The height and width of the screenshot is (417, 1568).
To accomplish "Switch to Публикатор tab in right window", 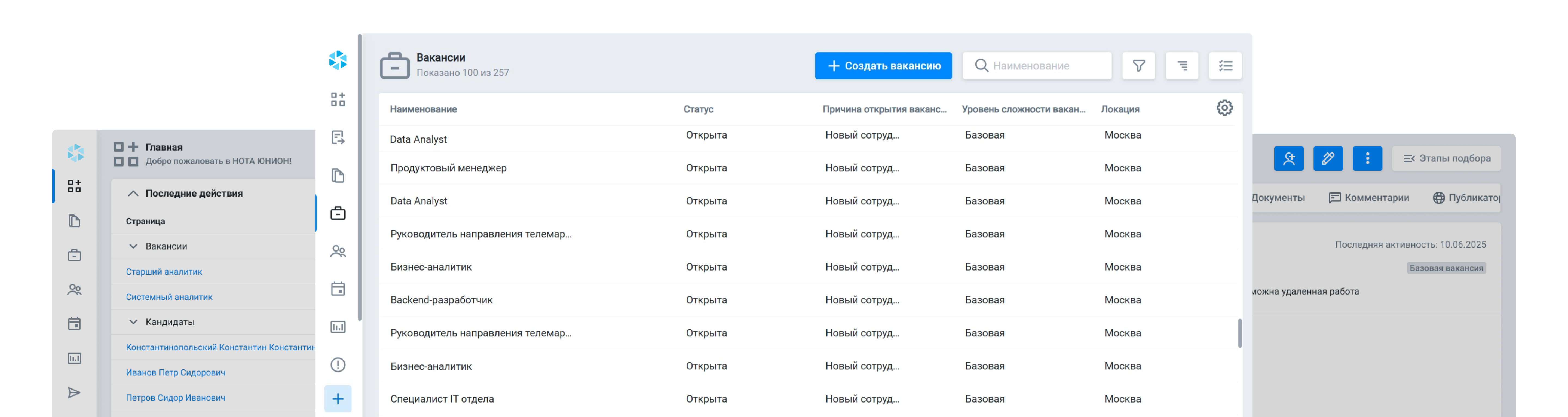I will [x=1466, y=197].
